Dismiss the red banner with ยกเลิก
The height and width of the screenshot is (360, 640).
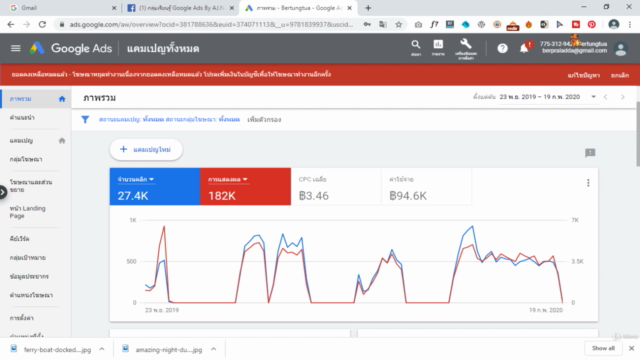(620, 75)
